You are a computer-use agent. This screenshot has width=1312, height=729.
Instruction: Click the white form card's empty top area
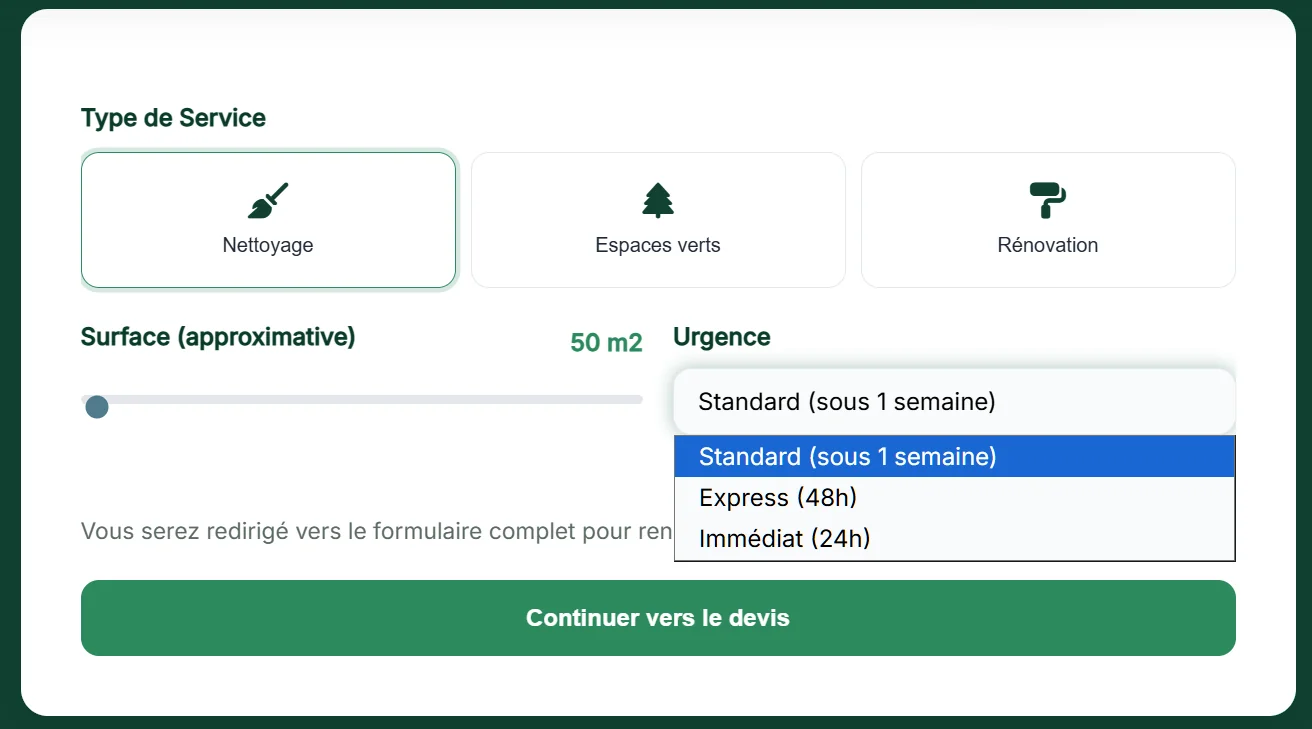658,55
